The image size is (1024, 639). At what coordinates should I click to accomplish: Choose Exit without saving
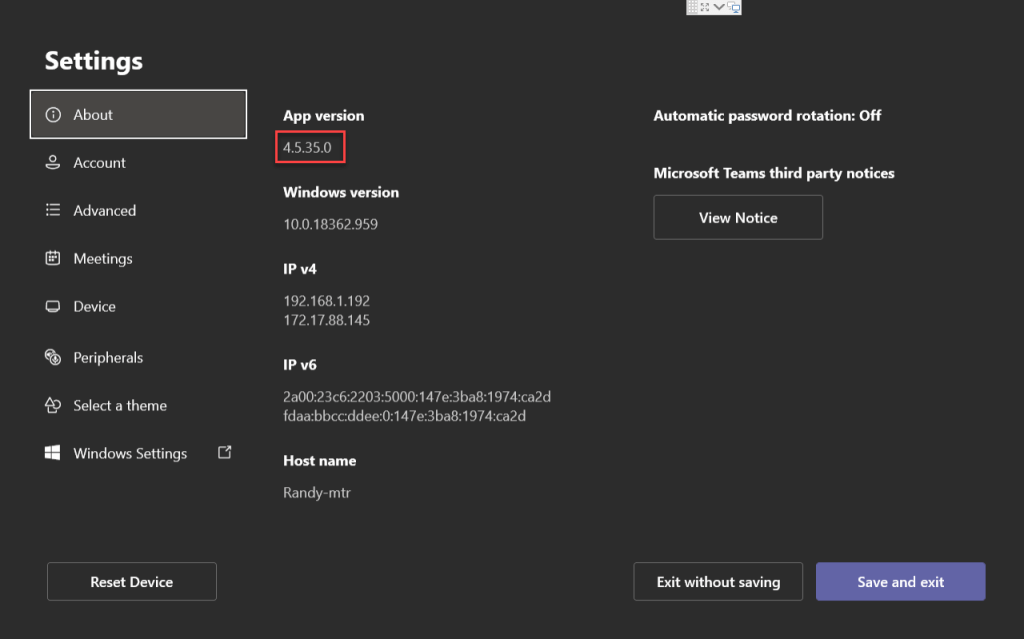[718, 582]
